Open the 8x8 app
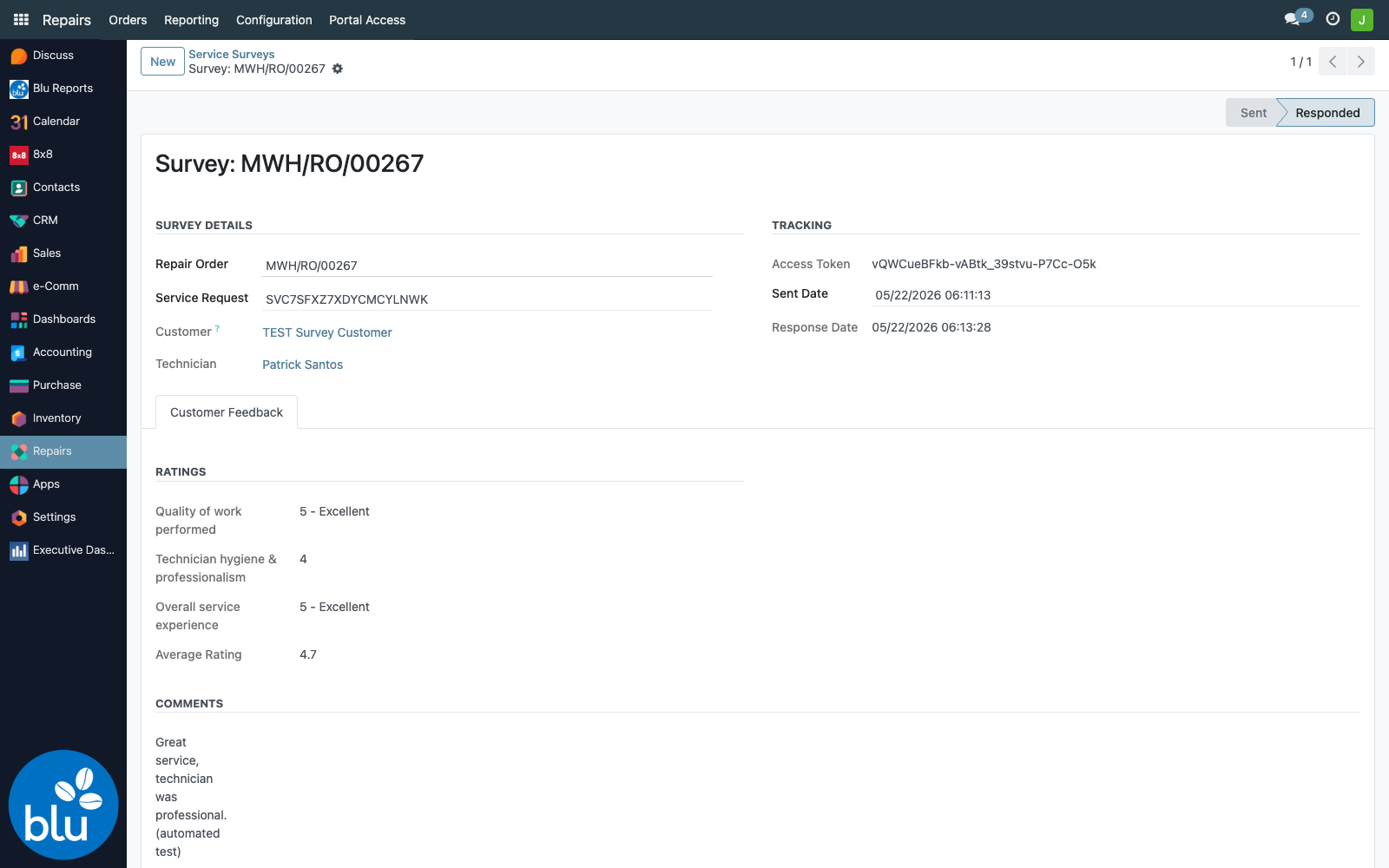This screenshot has height=868, width=1389. pos(63,155)
